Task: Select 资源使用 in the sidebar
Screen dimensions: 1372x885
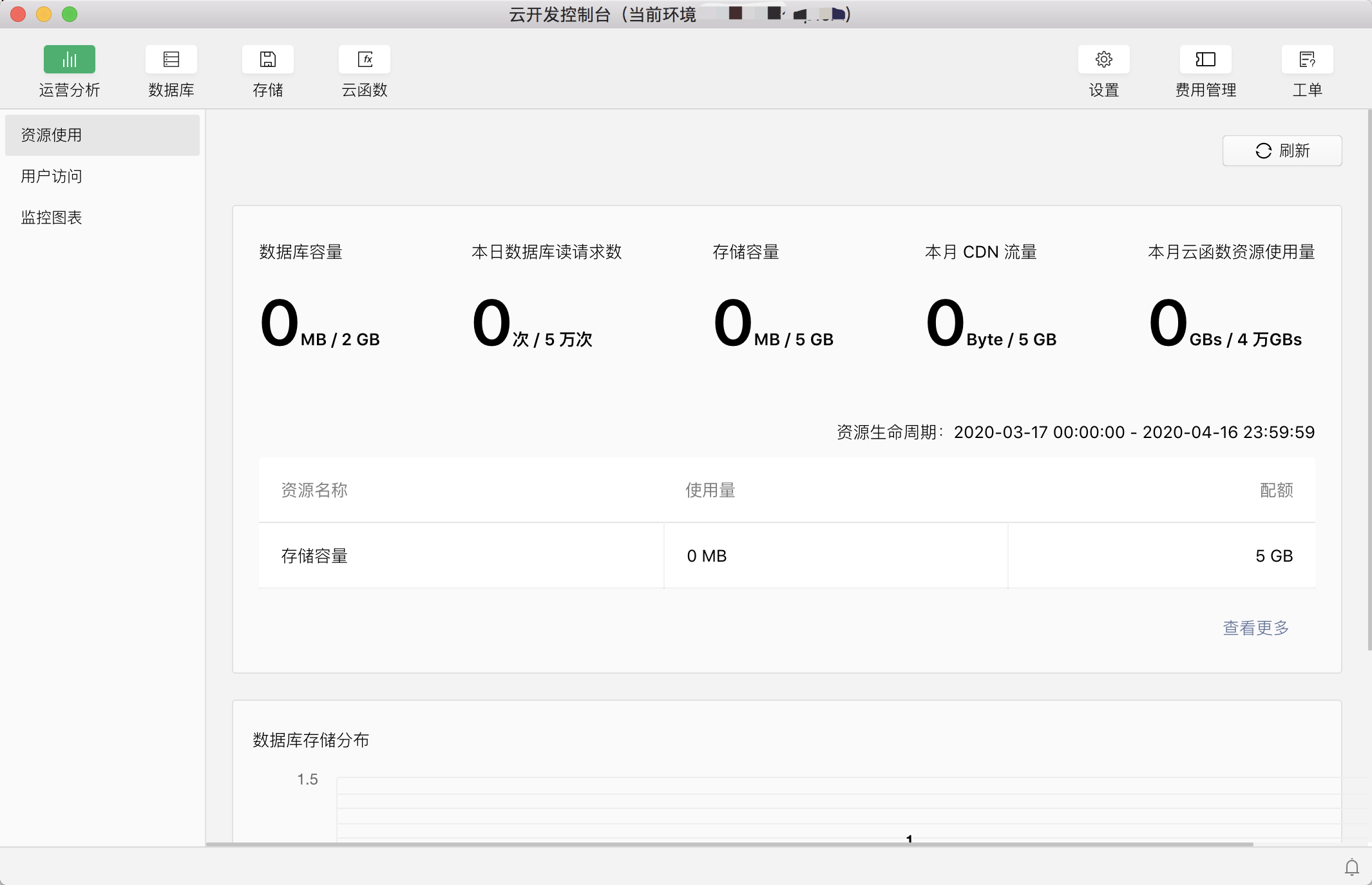Action: point(52,135)
